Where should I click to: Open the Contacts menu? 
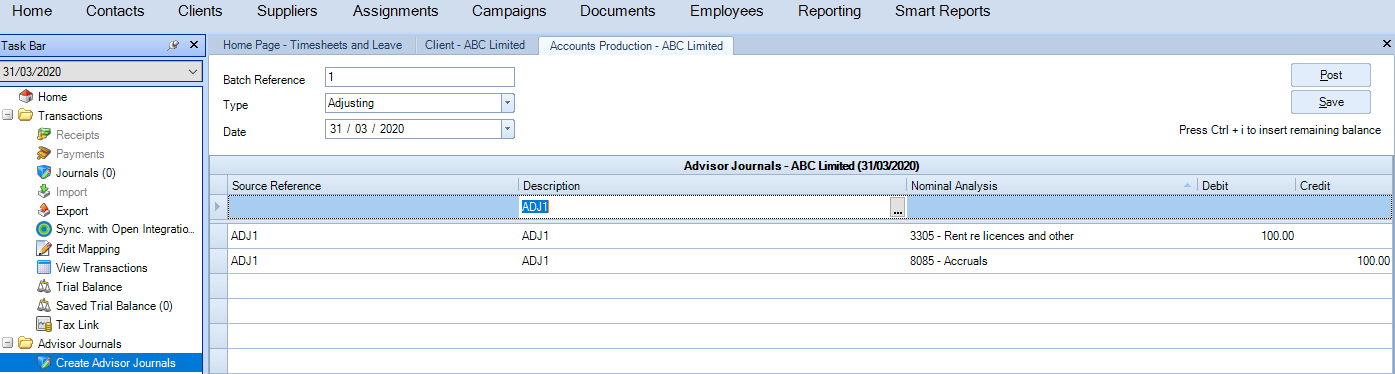[115, 12]
